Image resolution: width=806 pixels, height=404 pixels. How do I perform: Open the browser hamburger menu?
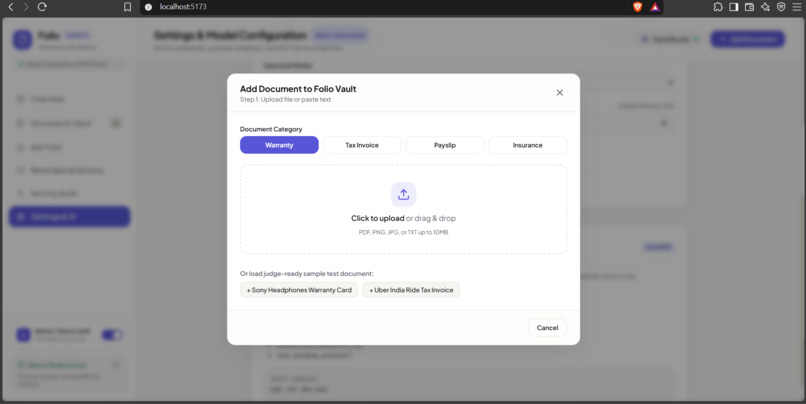coord(797,7)
